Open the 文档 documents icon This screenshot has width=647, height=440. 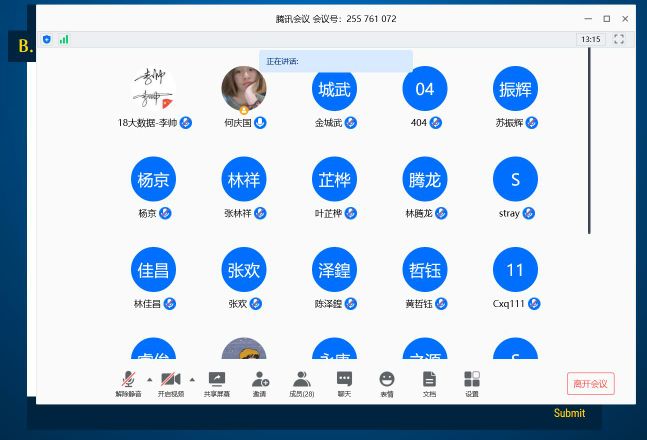[429, 382]
